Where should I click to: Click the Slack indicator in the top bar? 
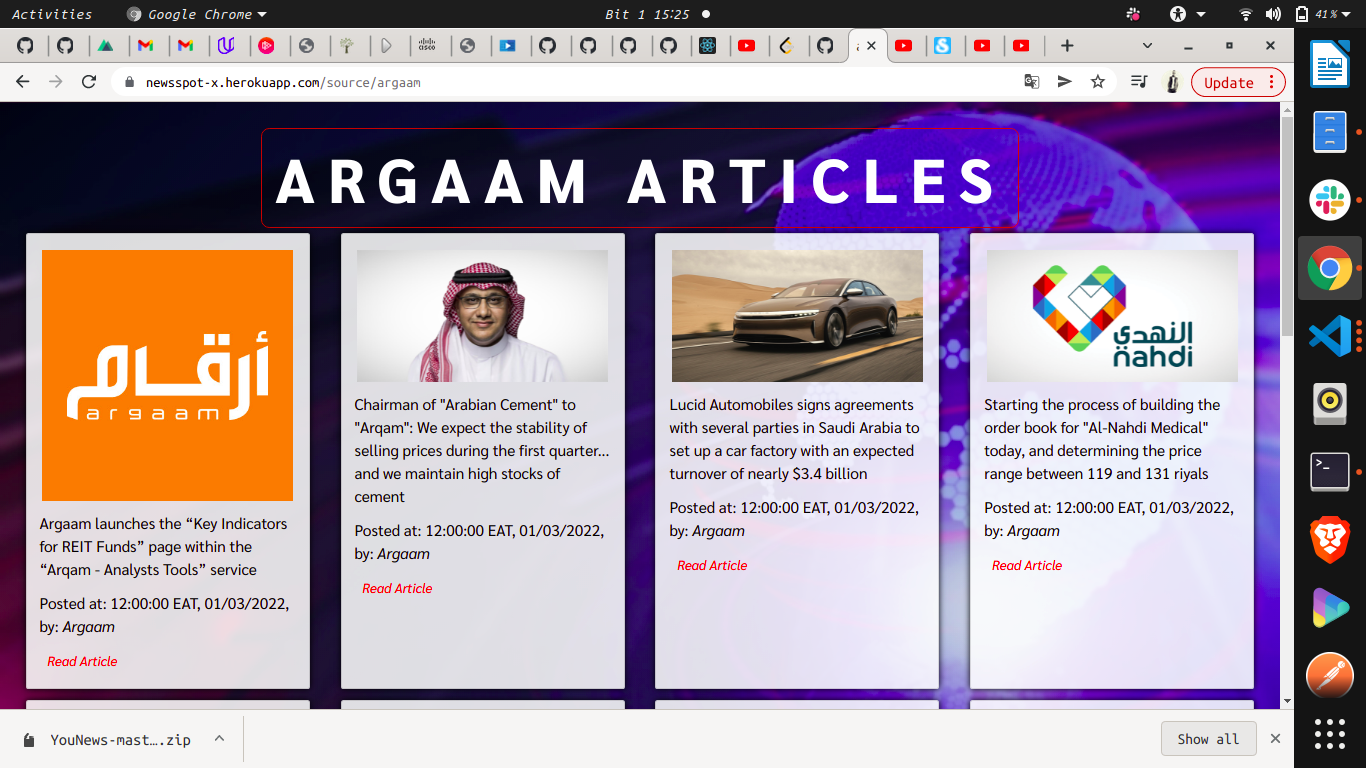pyautogui.click(x=1133, y=14)
